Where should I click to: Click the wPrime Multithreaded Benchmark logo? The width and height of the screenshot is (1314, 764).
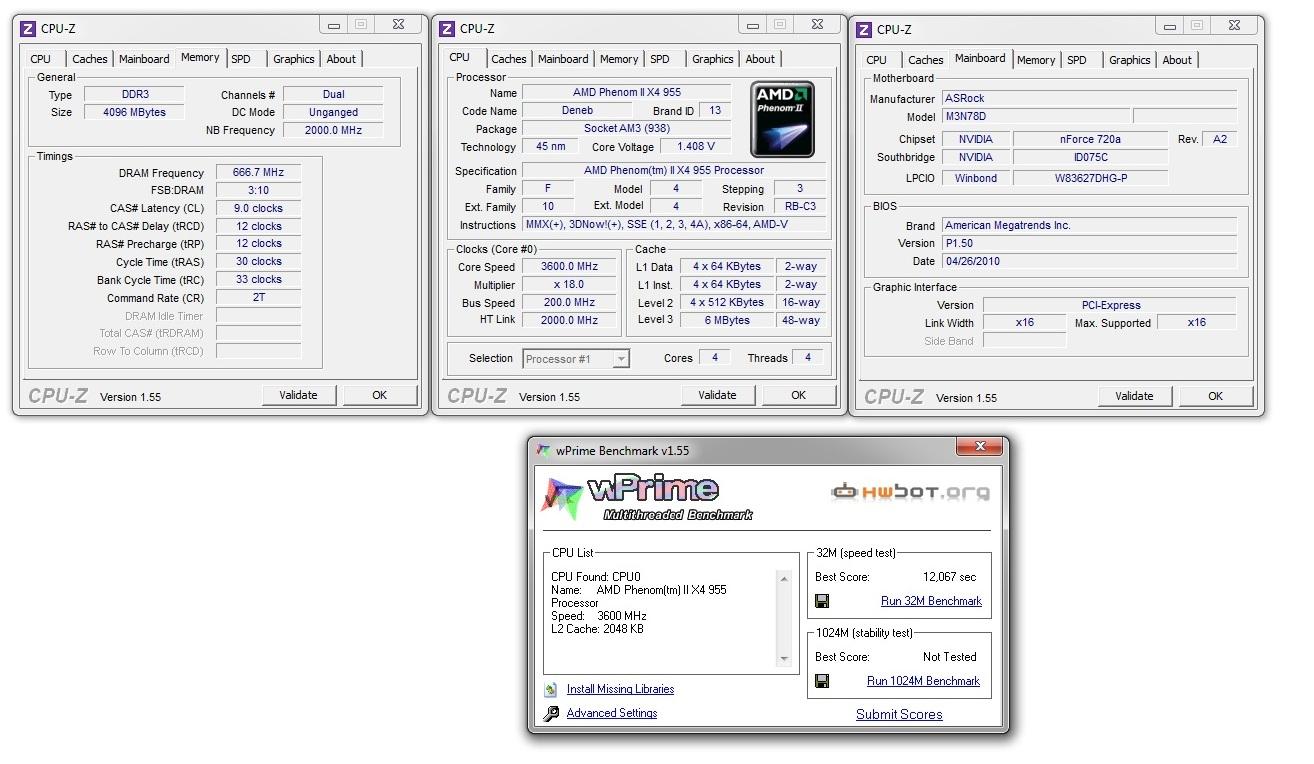coord(648,498)
